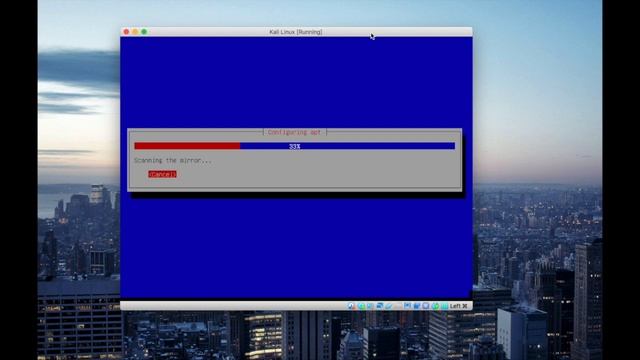Click the "Configuring apt" dialog title
Screen dimensions: 640x360
click(294, 132)
